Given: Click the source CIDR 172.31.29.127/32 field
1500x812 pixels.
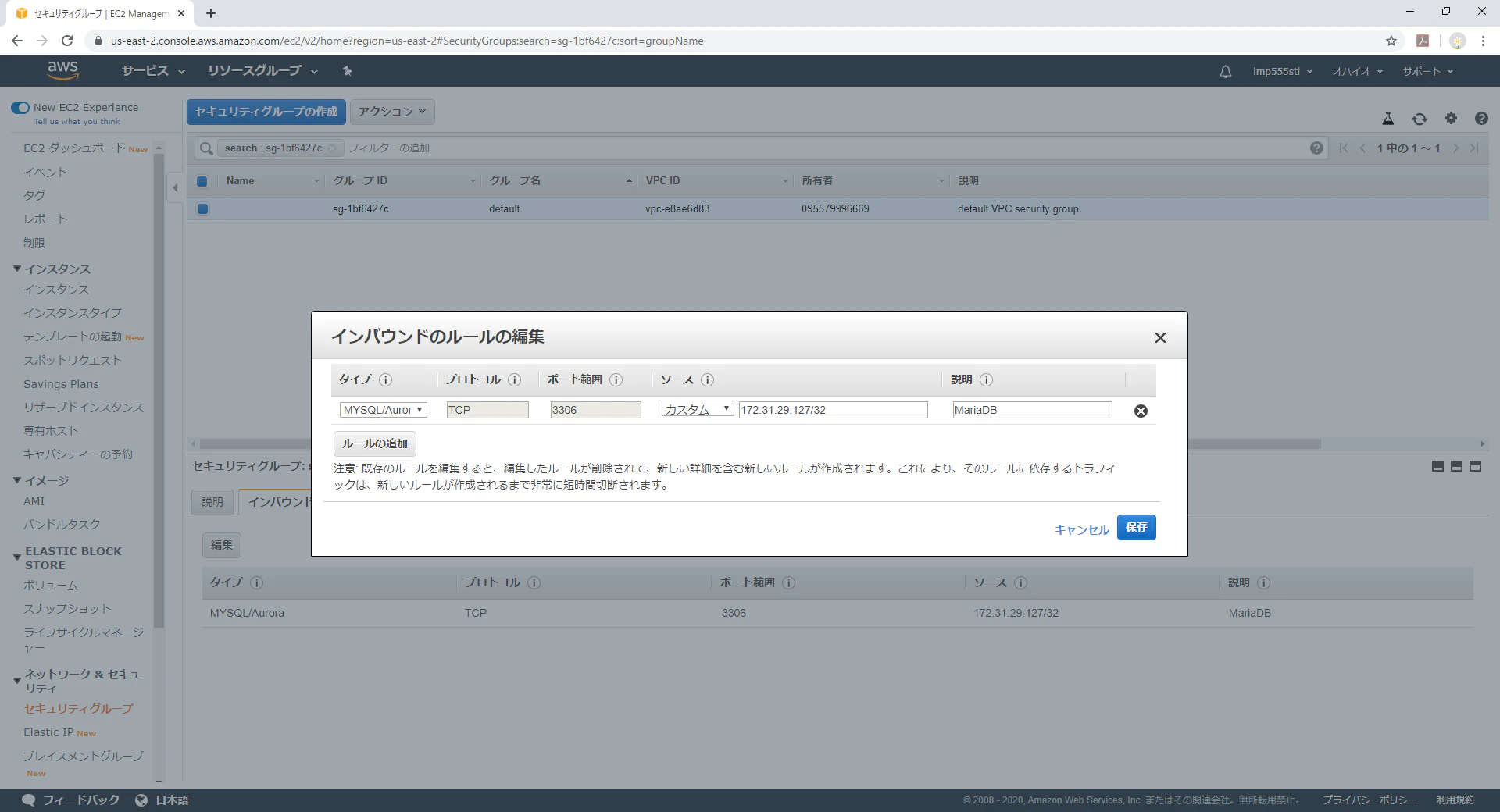Looking at the screenshot, I should coord(833,410).
